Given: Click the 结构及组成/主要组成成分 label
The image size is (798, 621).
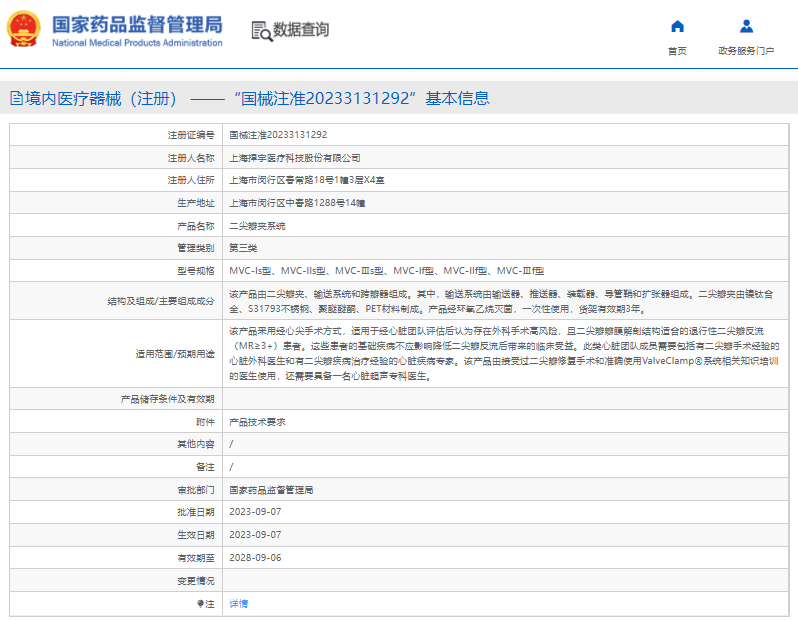Looking at the screenshot, I should point(161,301).
